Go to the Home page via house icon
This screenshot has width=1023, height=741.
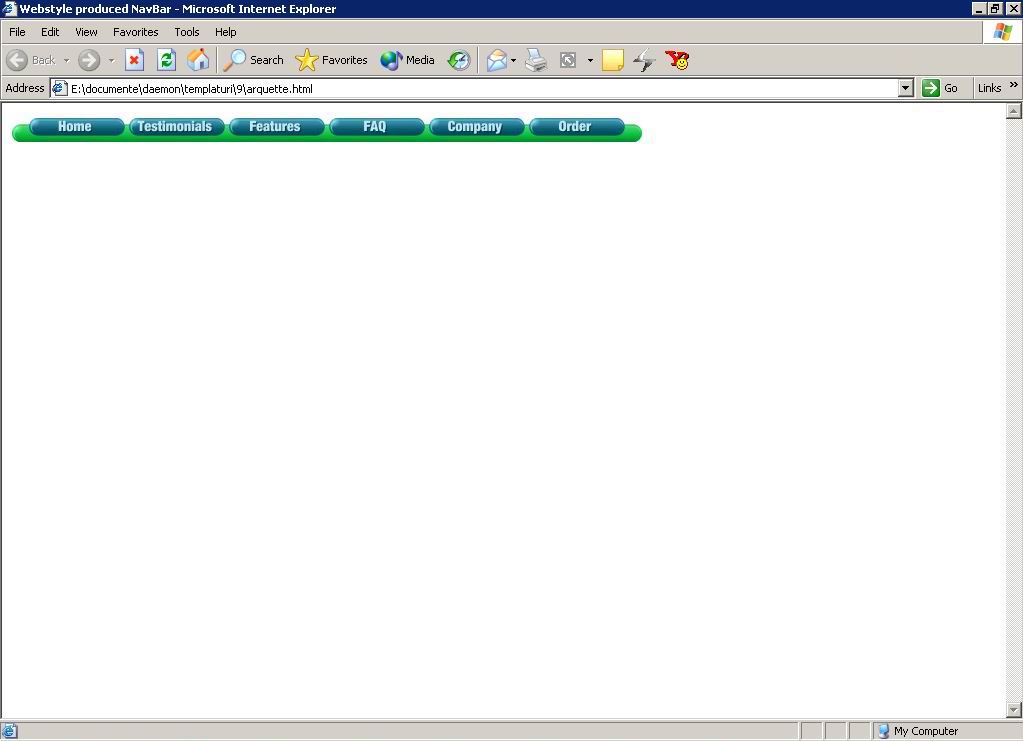[x=198, y=60]
